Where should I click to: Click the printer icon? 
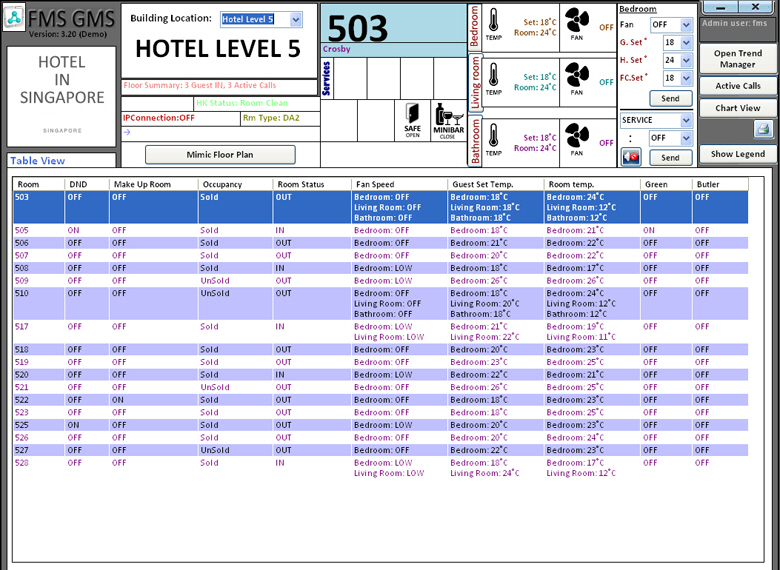coord(762,130)
